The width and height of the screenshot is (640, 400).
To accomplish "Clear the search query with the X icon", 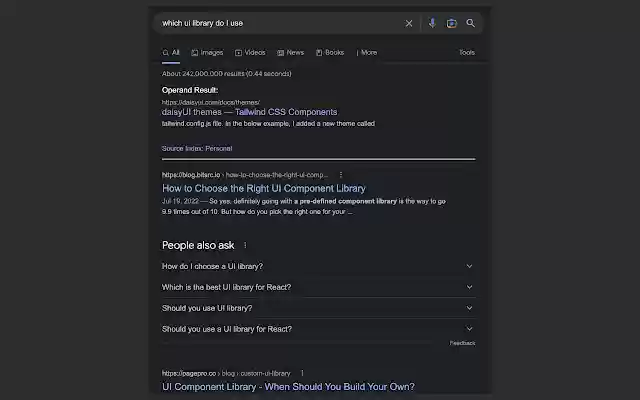I will 409,23.
